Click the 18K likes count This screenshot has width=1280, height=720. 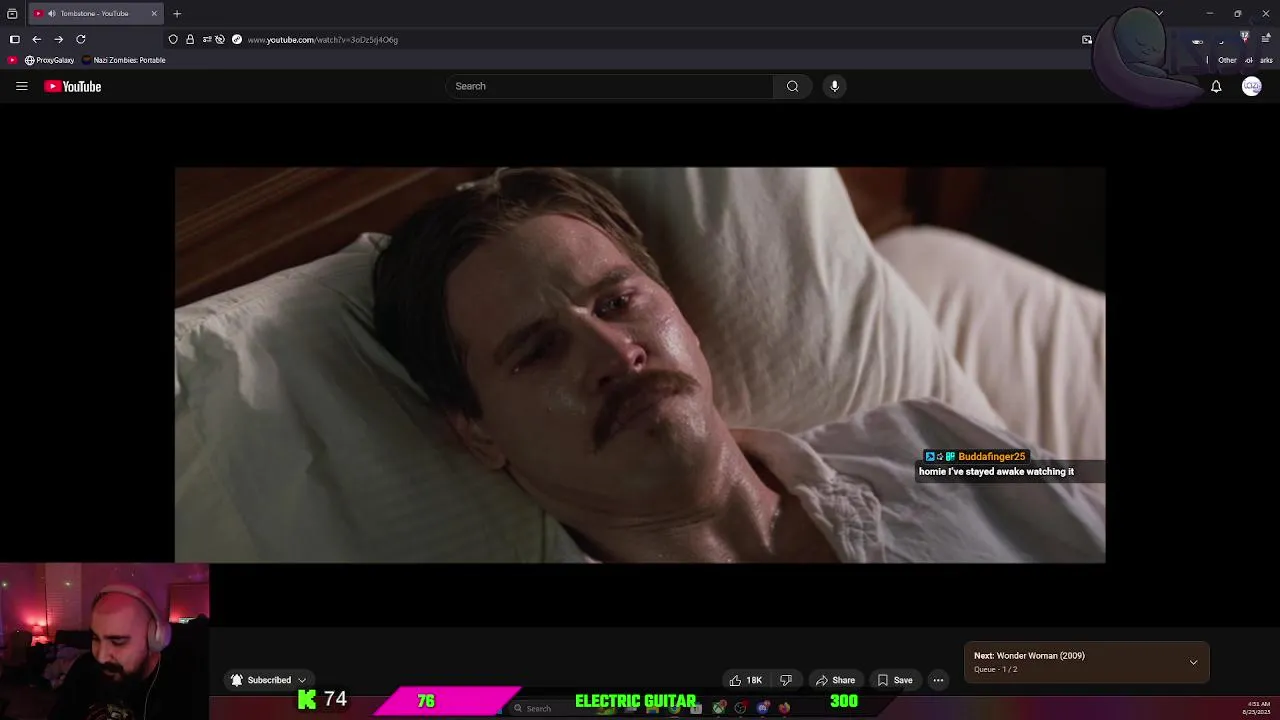[x=754, y=680]
